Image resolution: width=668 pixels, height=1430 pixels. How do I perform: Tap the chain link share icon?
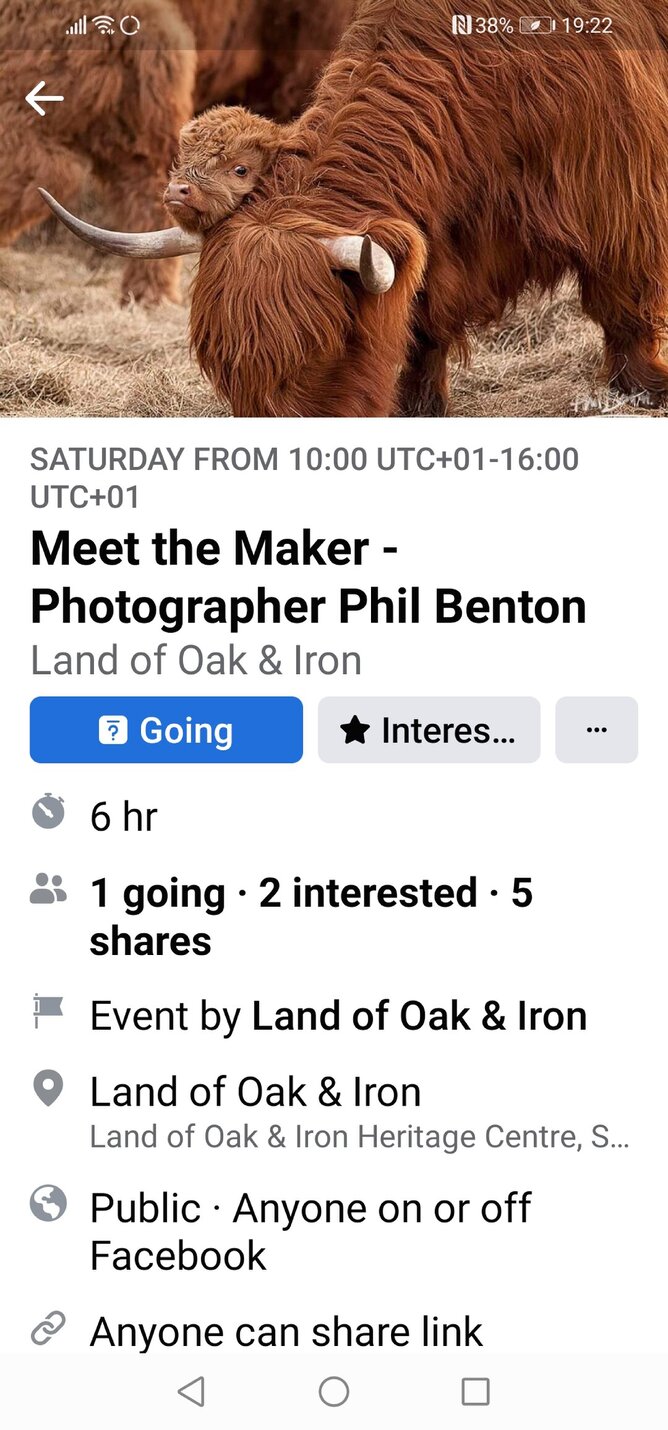[48, 1328]
